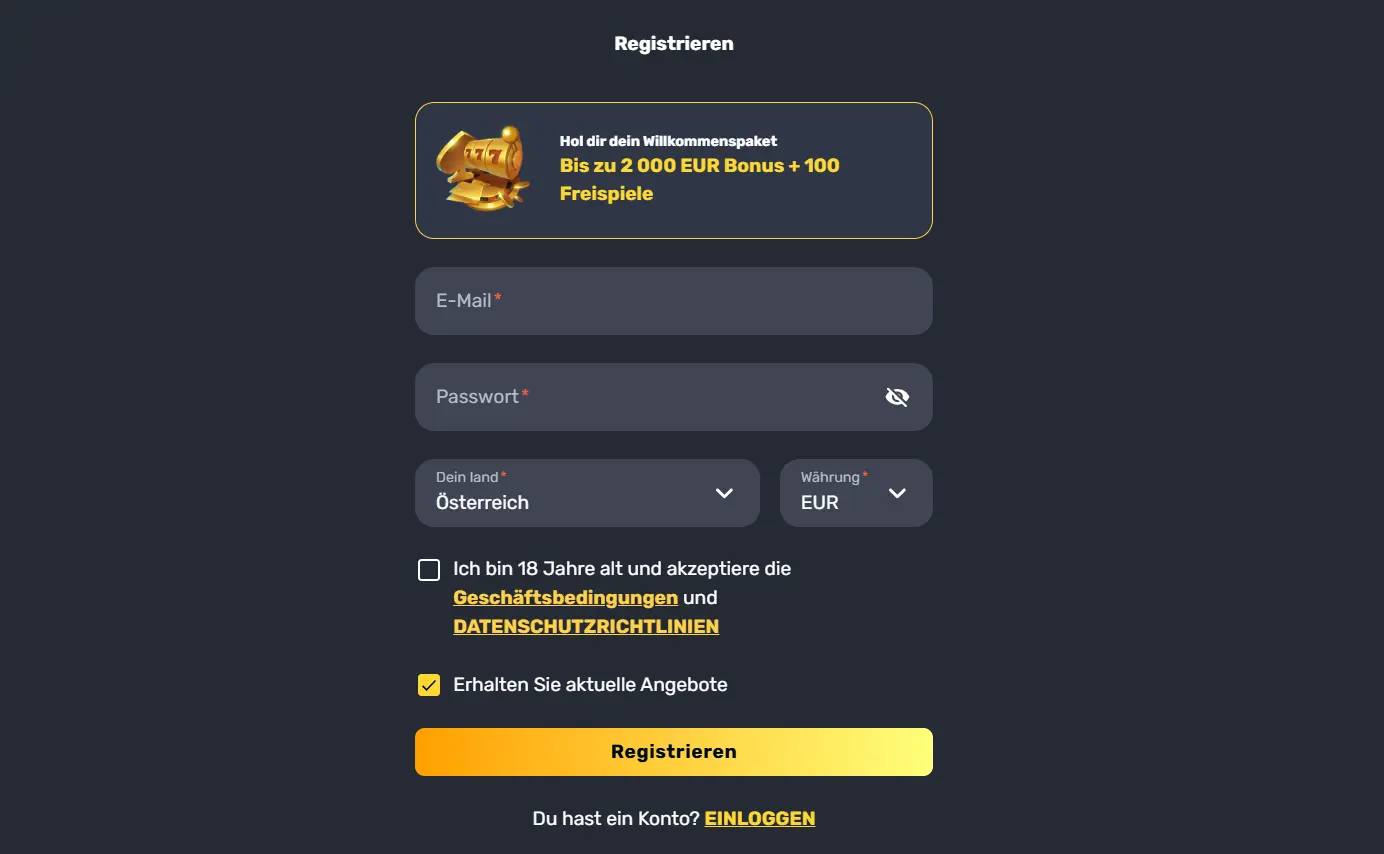Click into the Passwort input field
The height and width of the screenshot is (854, 1384).
coord(640,397)
